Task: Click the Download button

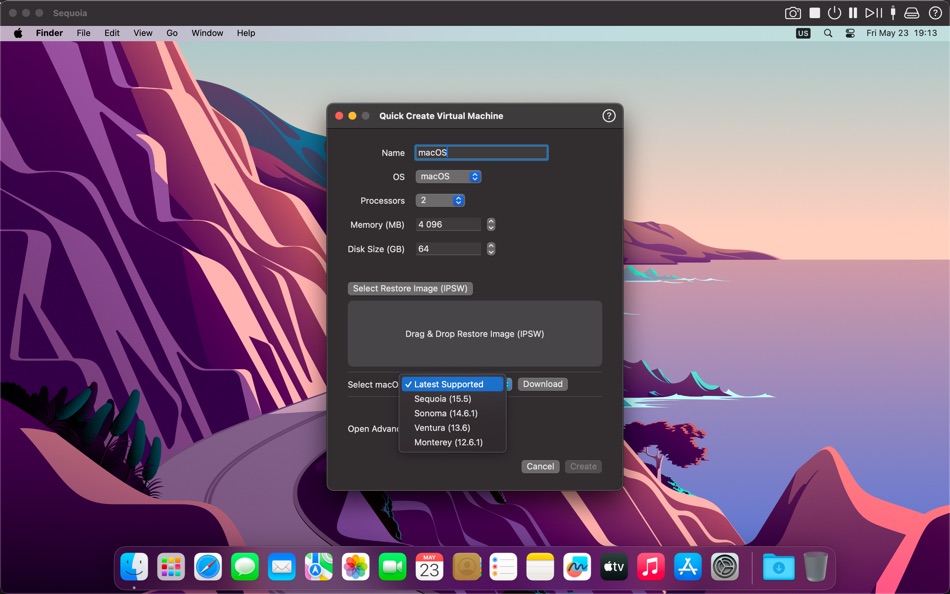Action: (543, 384)
